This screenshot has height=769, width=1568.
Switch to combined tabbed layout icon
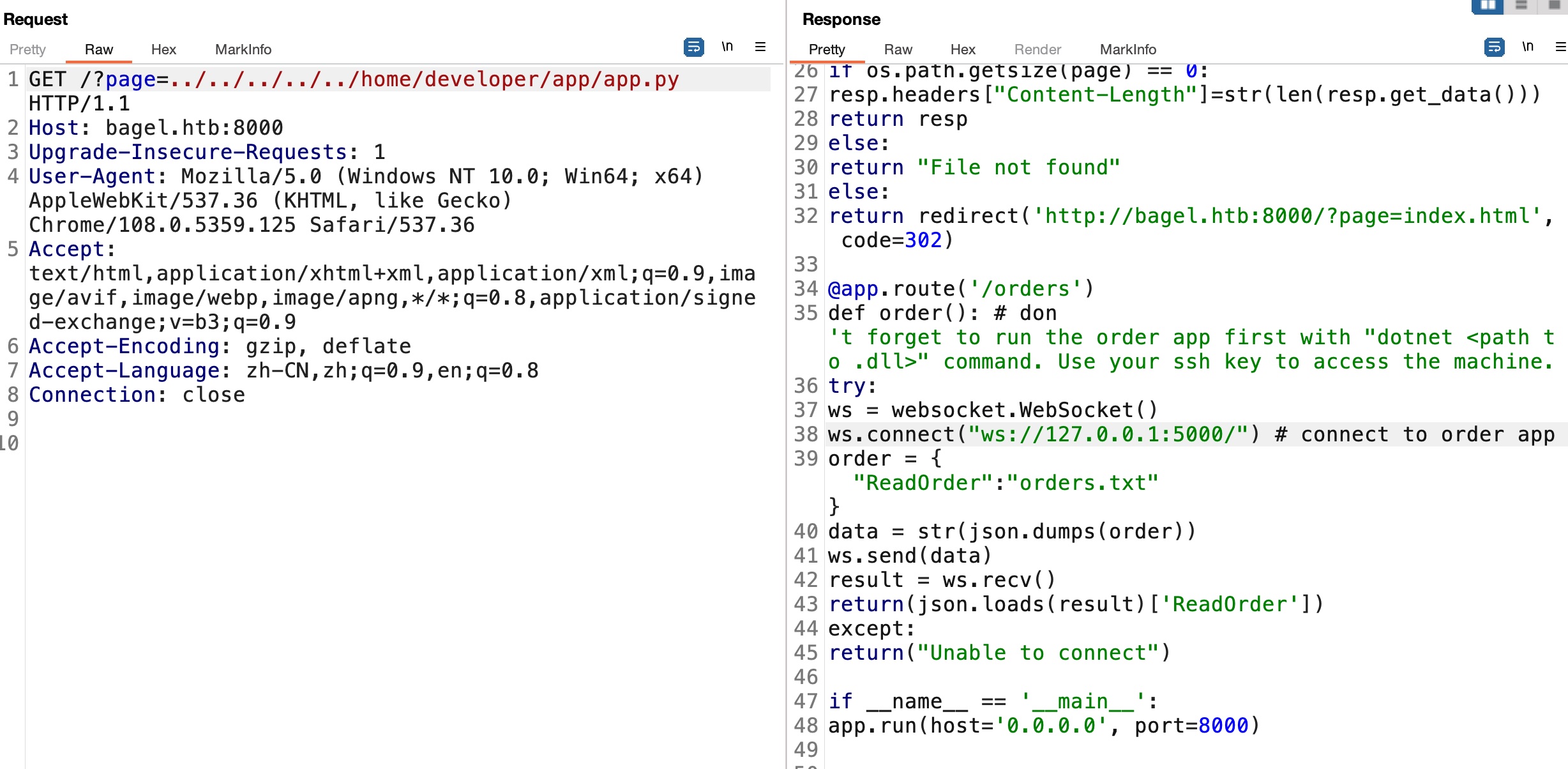pos(1554,6)
